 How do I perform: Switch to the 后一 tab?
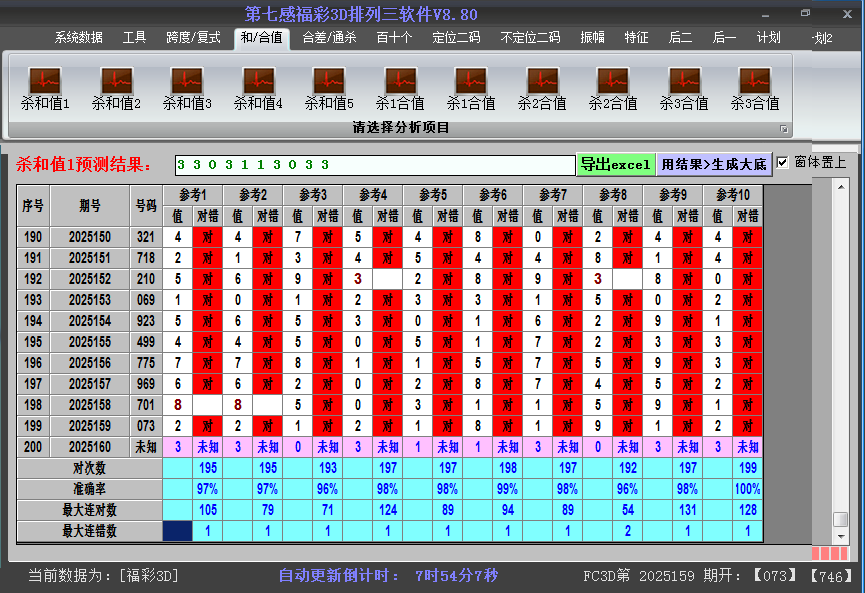point(724,38)
